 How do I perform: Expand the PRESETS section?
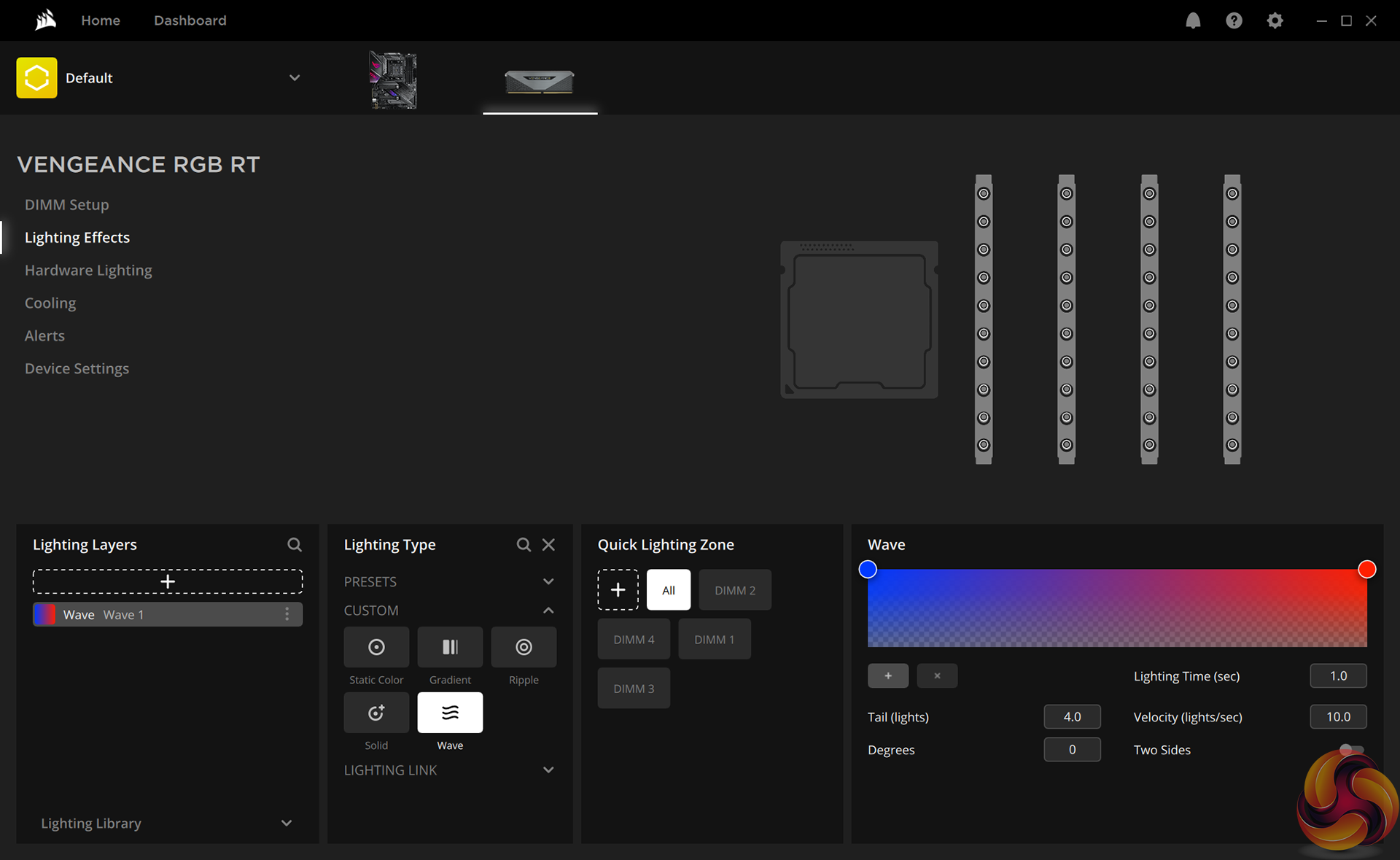[548, 581]
